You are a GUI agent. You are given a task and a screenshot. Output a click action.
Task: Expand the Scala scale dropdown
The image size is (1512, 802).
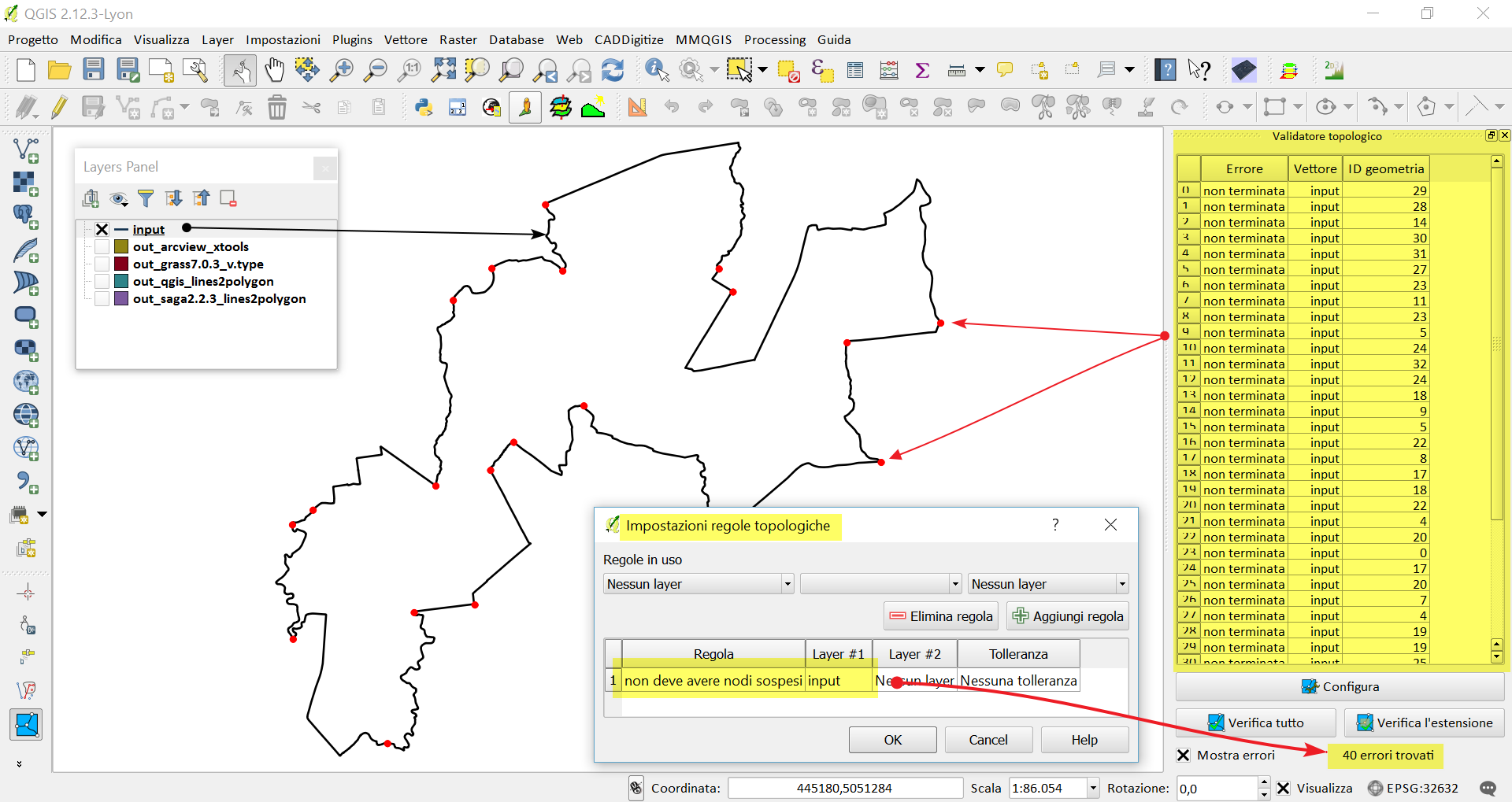tap(1093, 788)
